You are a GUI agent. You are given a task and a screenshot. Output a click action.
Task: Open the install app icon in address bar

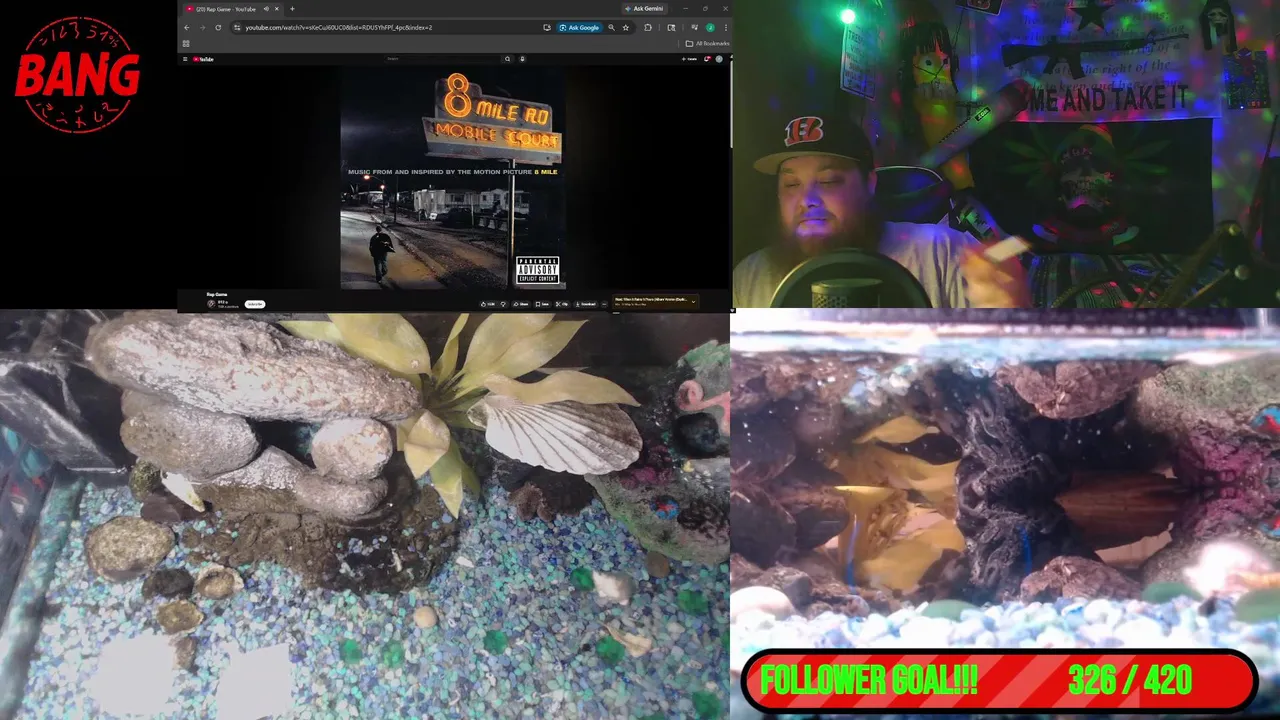click(547, 28)
